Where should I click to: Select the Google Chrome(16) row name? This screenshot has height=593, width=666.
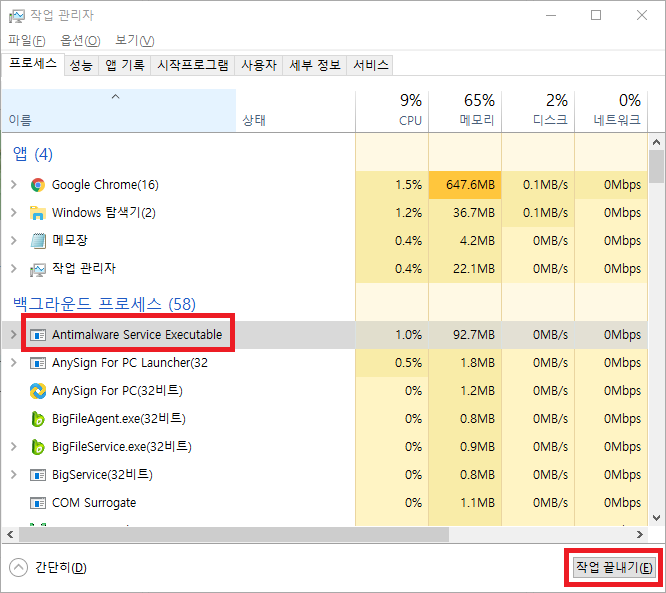click(x=105, y=185)
